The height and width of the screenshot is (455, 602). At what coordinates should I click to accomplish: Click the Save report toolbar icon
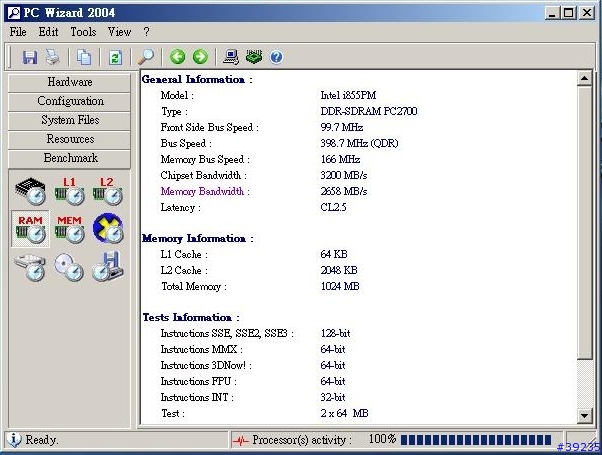pyautogui.click(x=30, y=57)
